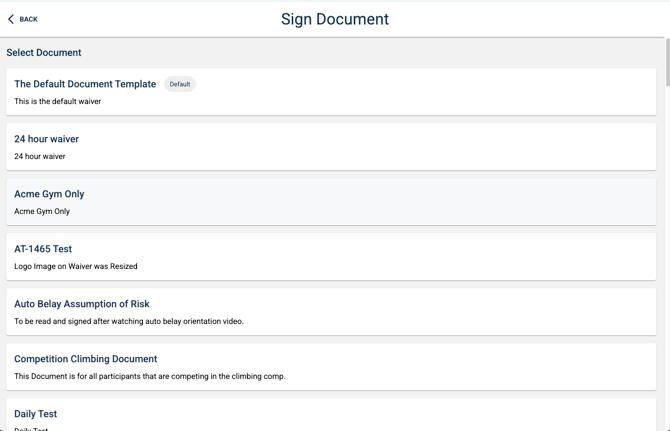The width and height of the screenshot is (670, 431).
Task: Click the 24 hour waiver description text
Action: (40, 156)
